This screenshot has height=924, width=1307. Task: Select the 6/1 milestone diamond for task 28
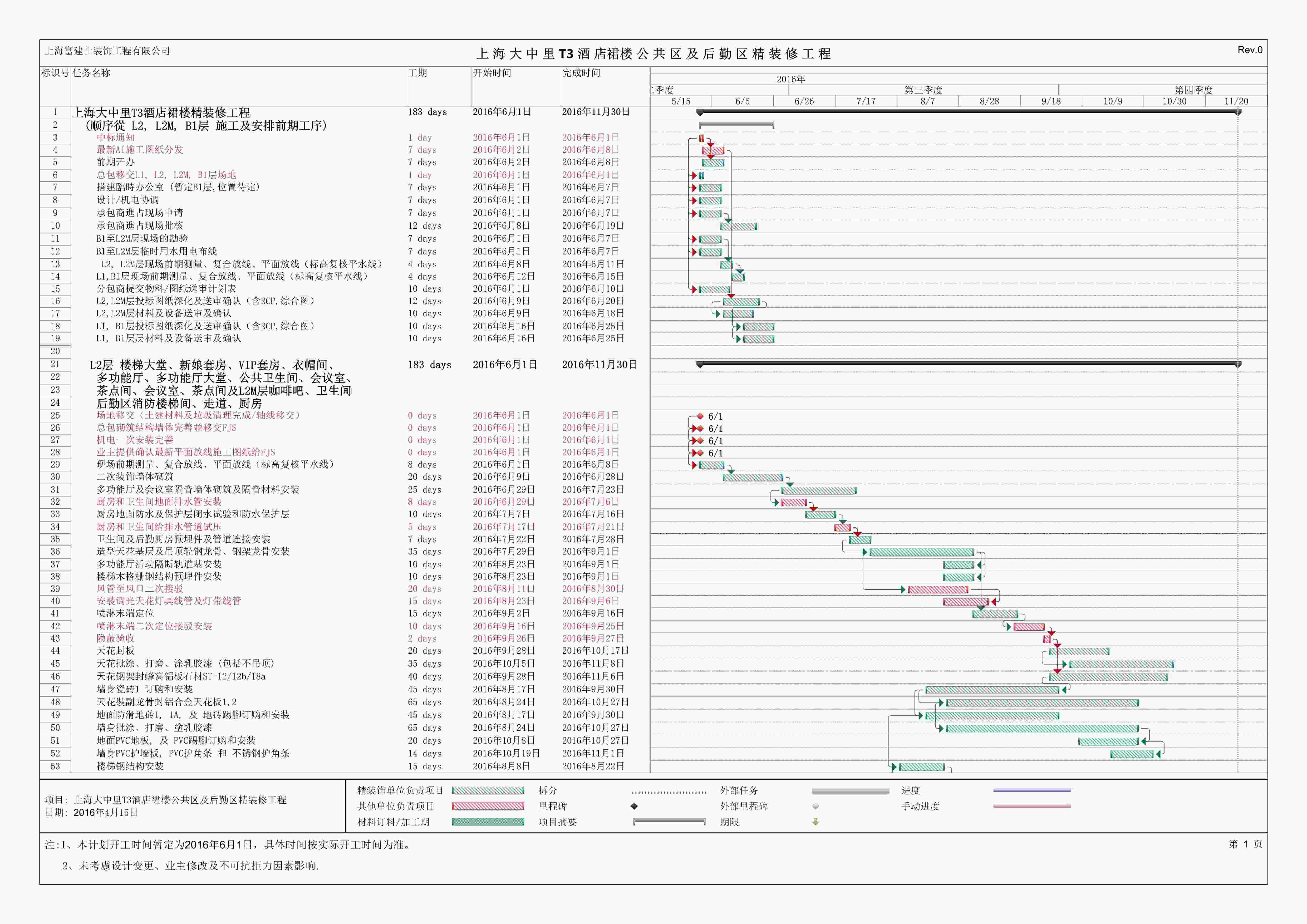coord(700,453)
